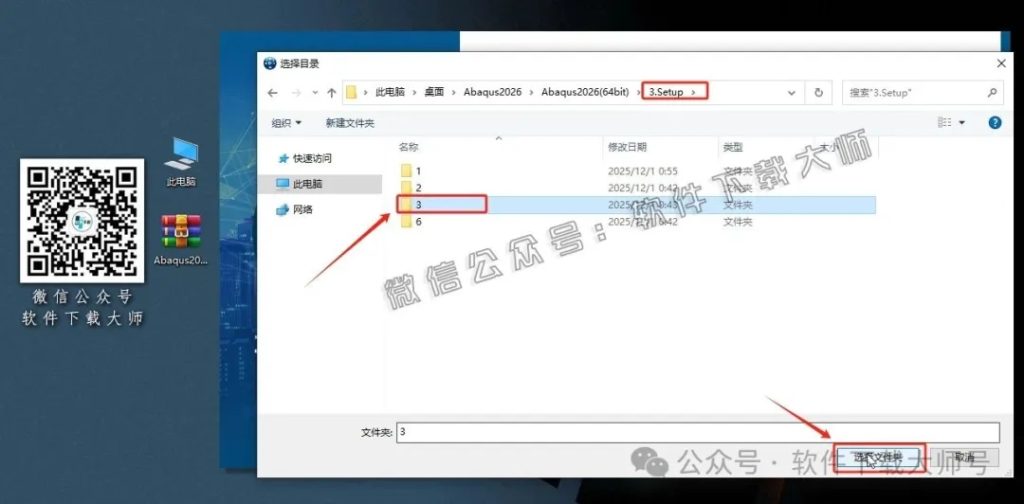Viewport: 1024px width, 504px height.
Task: Select folder 2 in the list
Action: coord(636,188)
